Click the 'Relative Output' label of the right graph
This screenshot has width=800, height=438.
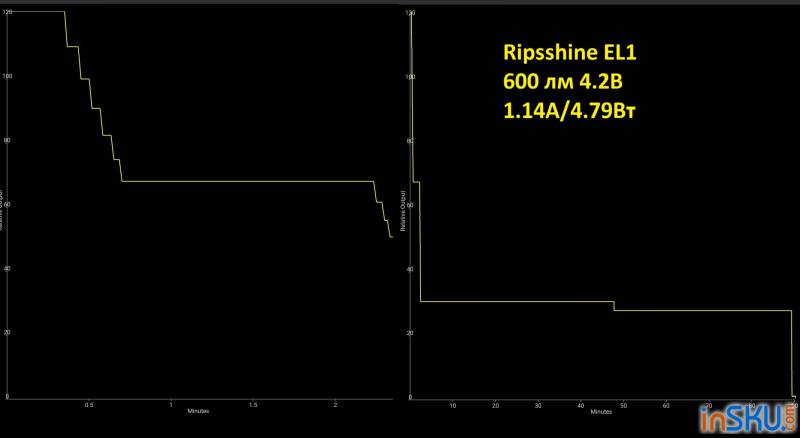pyautogui.click(x=403, y=211)
